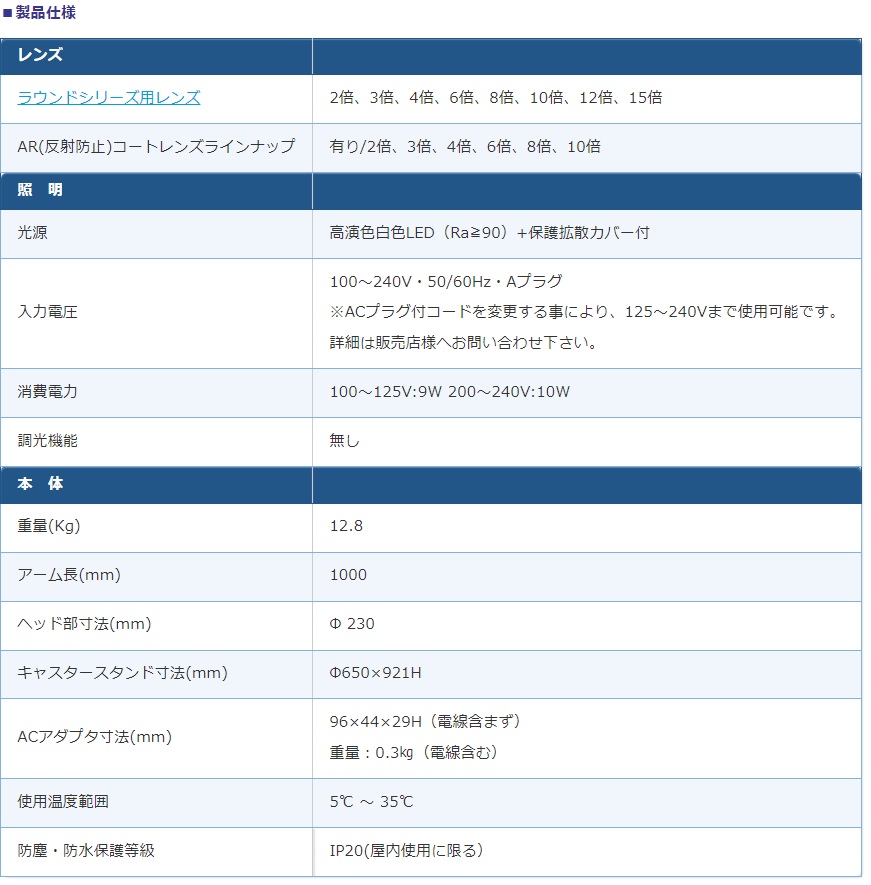Click the Φ650×921H value

(375, 673)
